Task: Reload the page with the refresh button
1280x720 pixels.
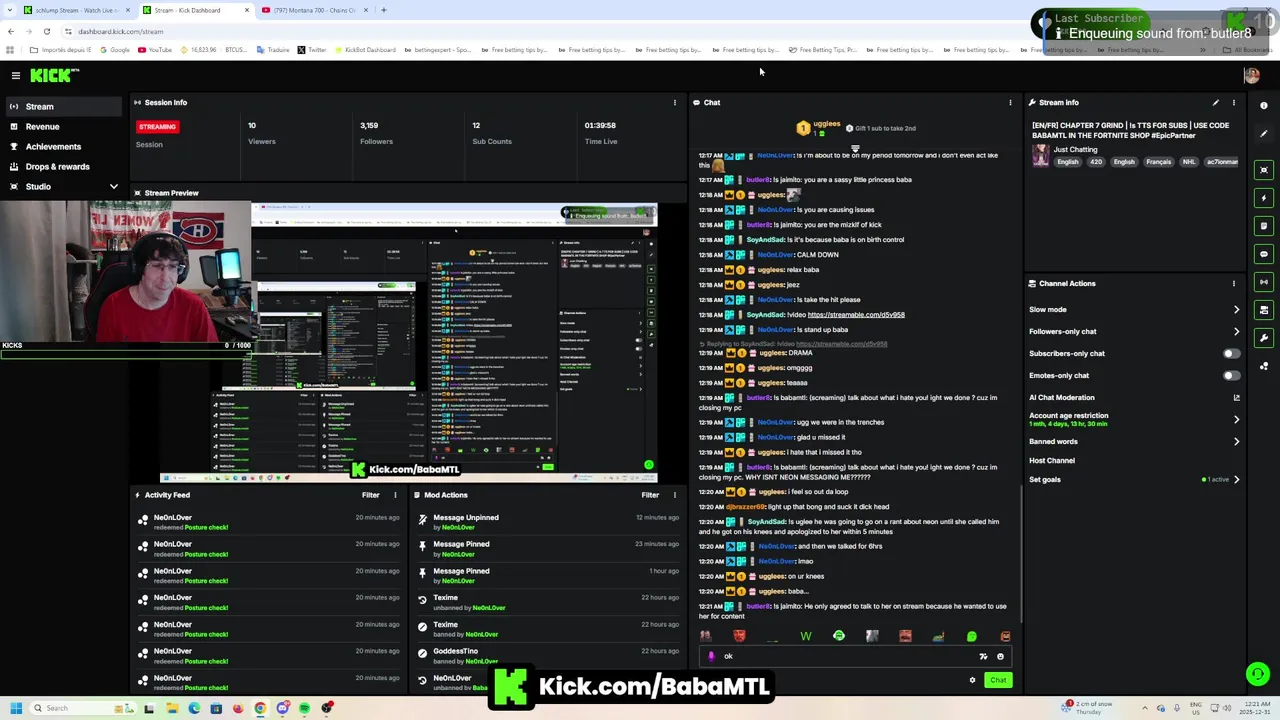Action: click(x=46, y=31)
